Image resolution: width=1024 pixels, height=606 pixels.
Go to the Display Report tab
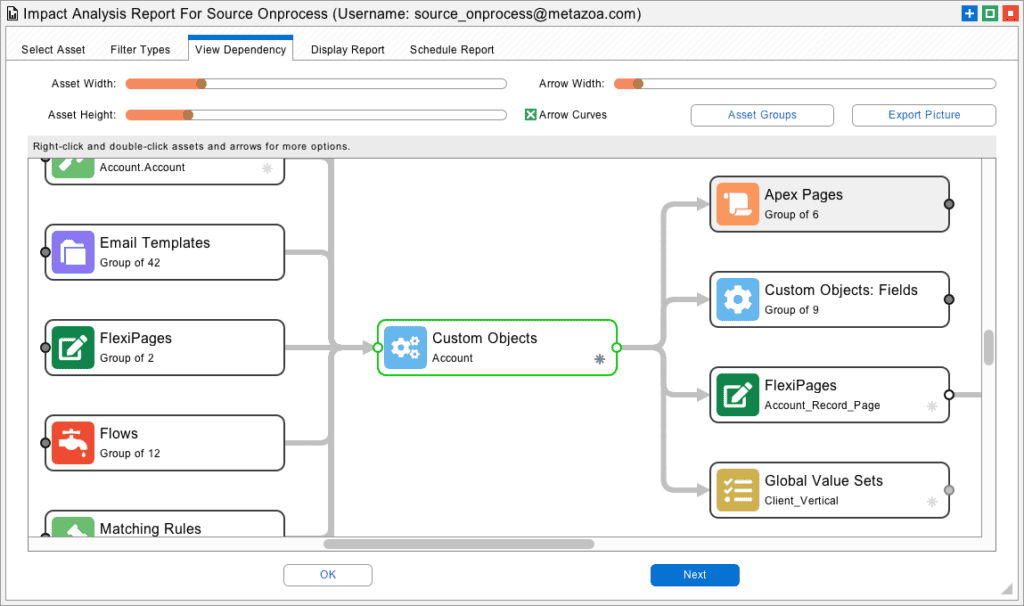pos(347,50)
